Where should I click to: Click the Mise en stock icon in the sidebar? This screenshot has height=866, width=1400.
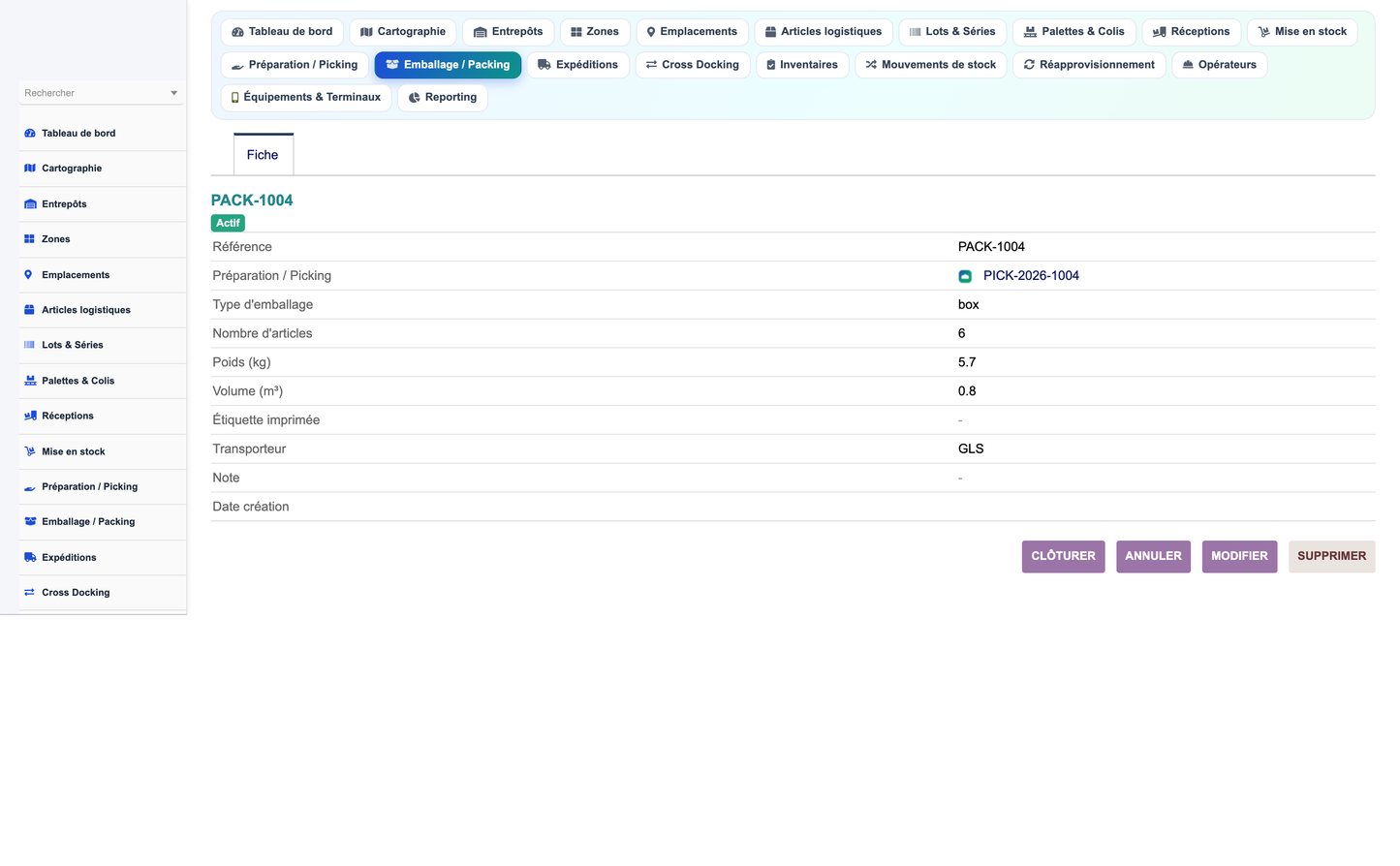point(30,451)
